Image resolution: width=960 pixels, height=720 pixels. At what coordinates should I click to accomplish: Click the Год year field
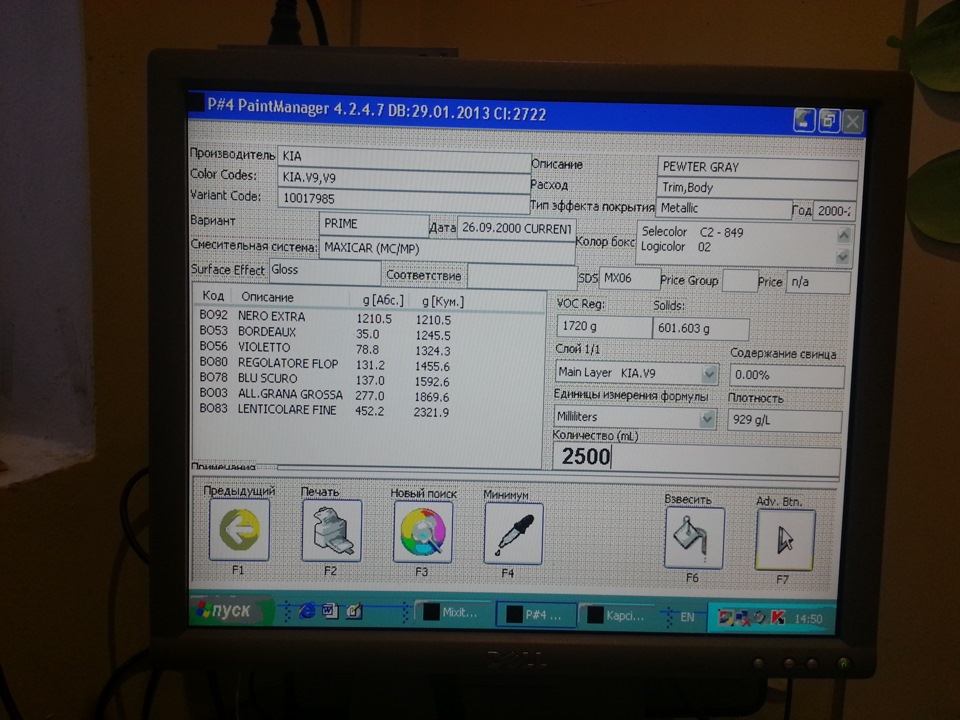click(834, 211)
